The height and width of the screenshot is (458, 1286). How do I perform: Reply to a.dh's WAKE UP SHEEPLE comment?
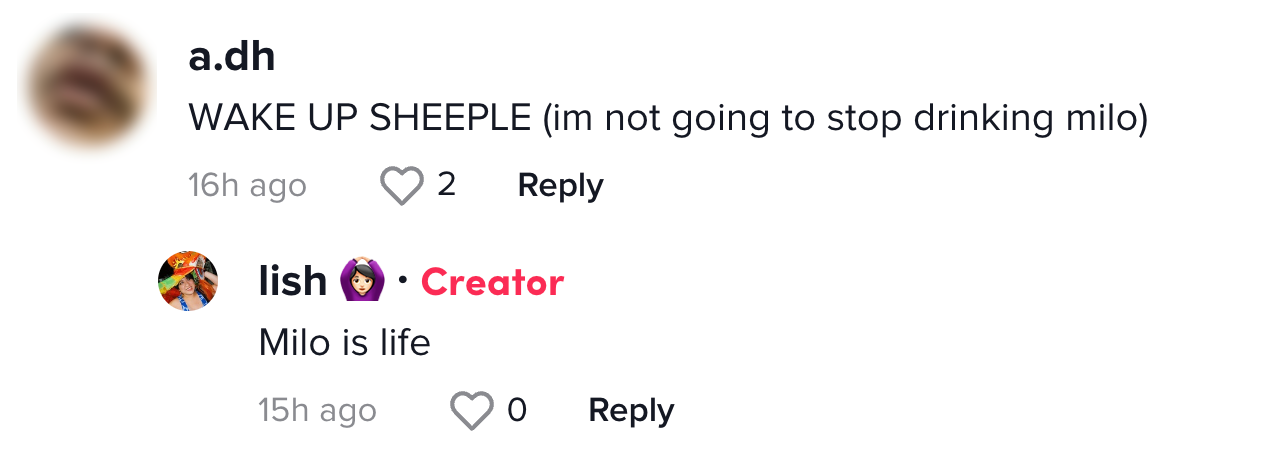click(560, 186)
